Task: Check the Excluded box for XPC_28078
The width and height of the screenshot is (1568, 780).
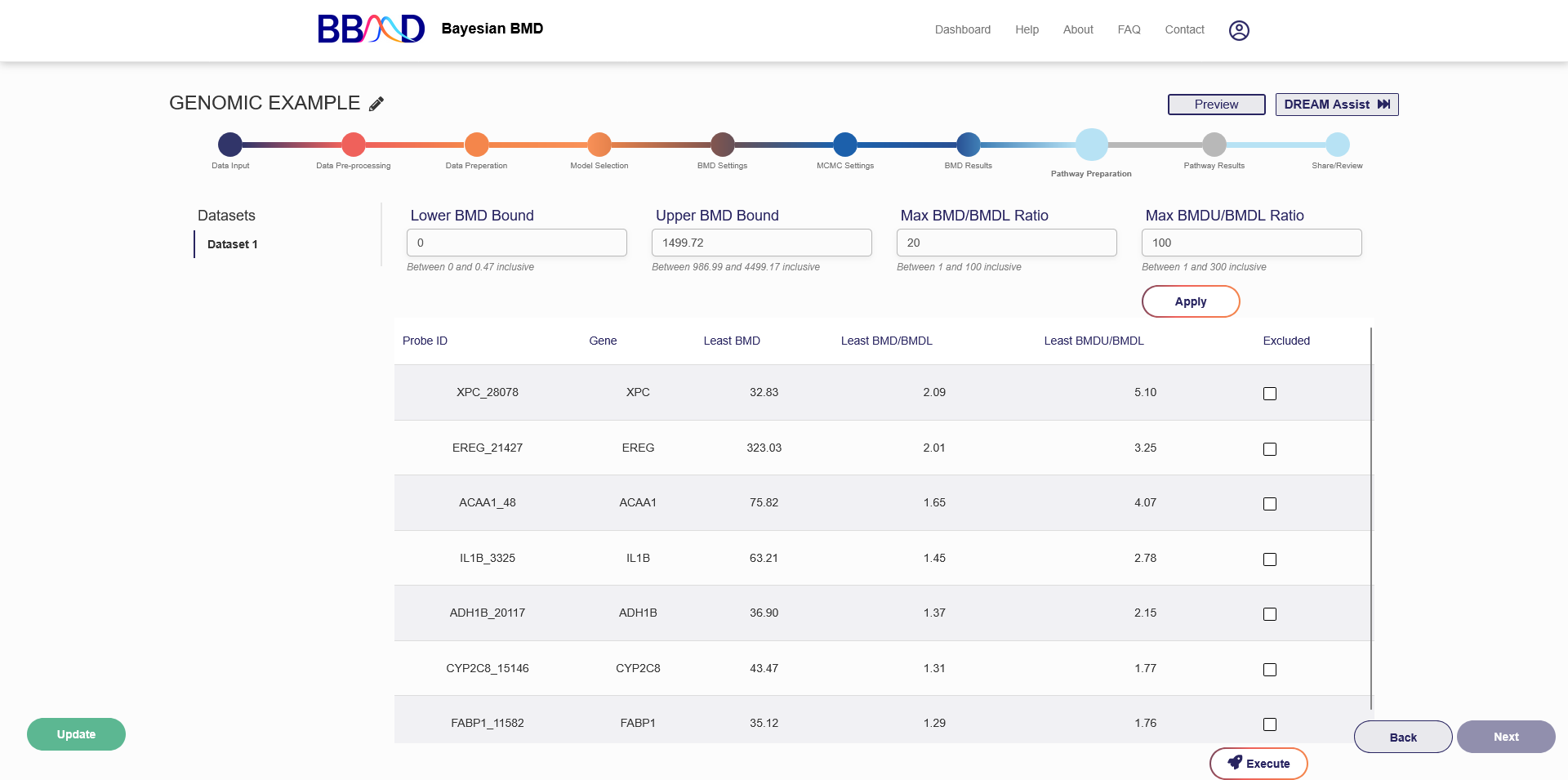Action: tap(1269, 394)
